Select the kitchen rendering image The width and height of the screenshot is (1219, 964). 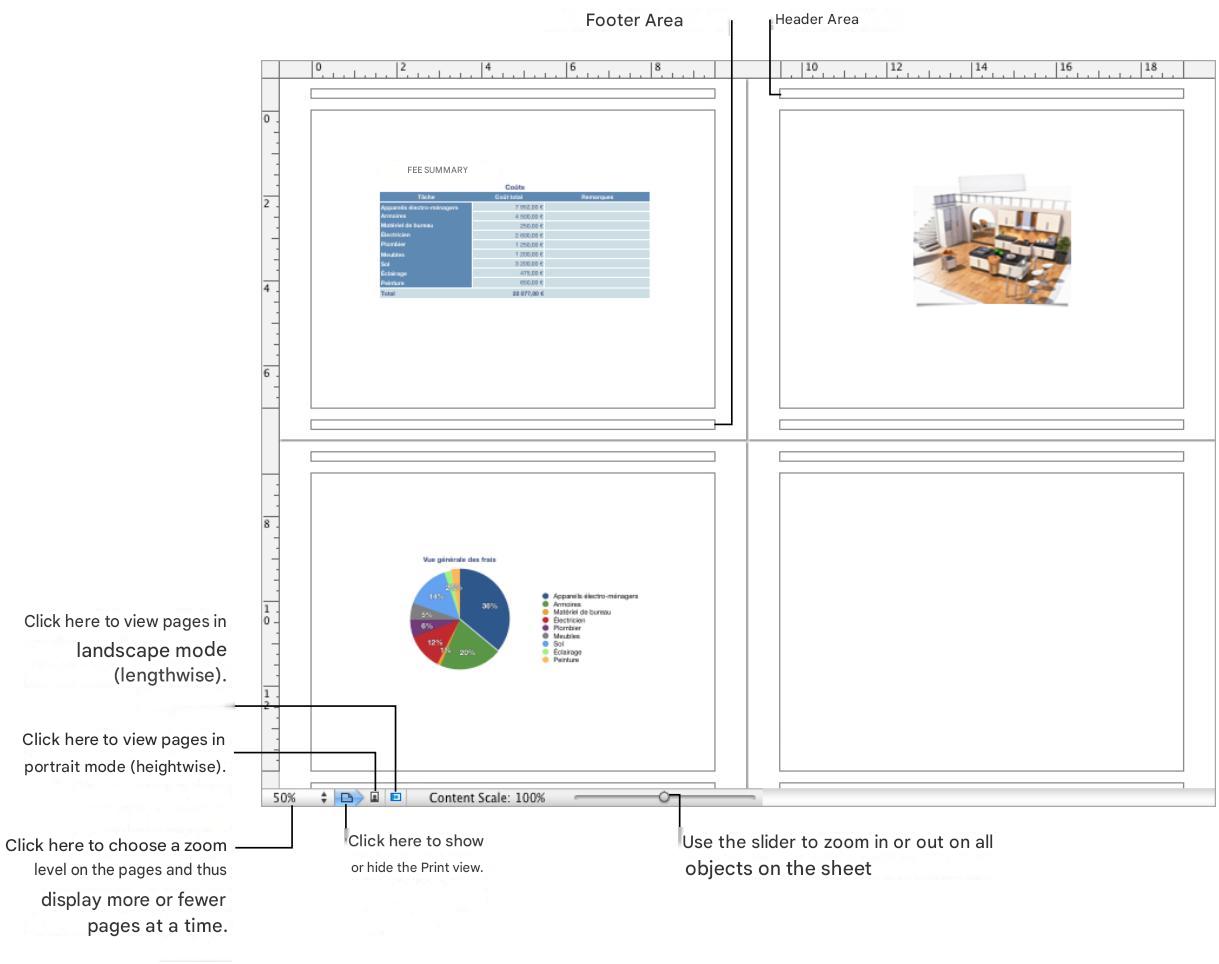[x=991, y=242]
